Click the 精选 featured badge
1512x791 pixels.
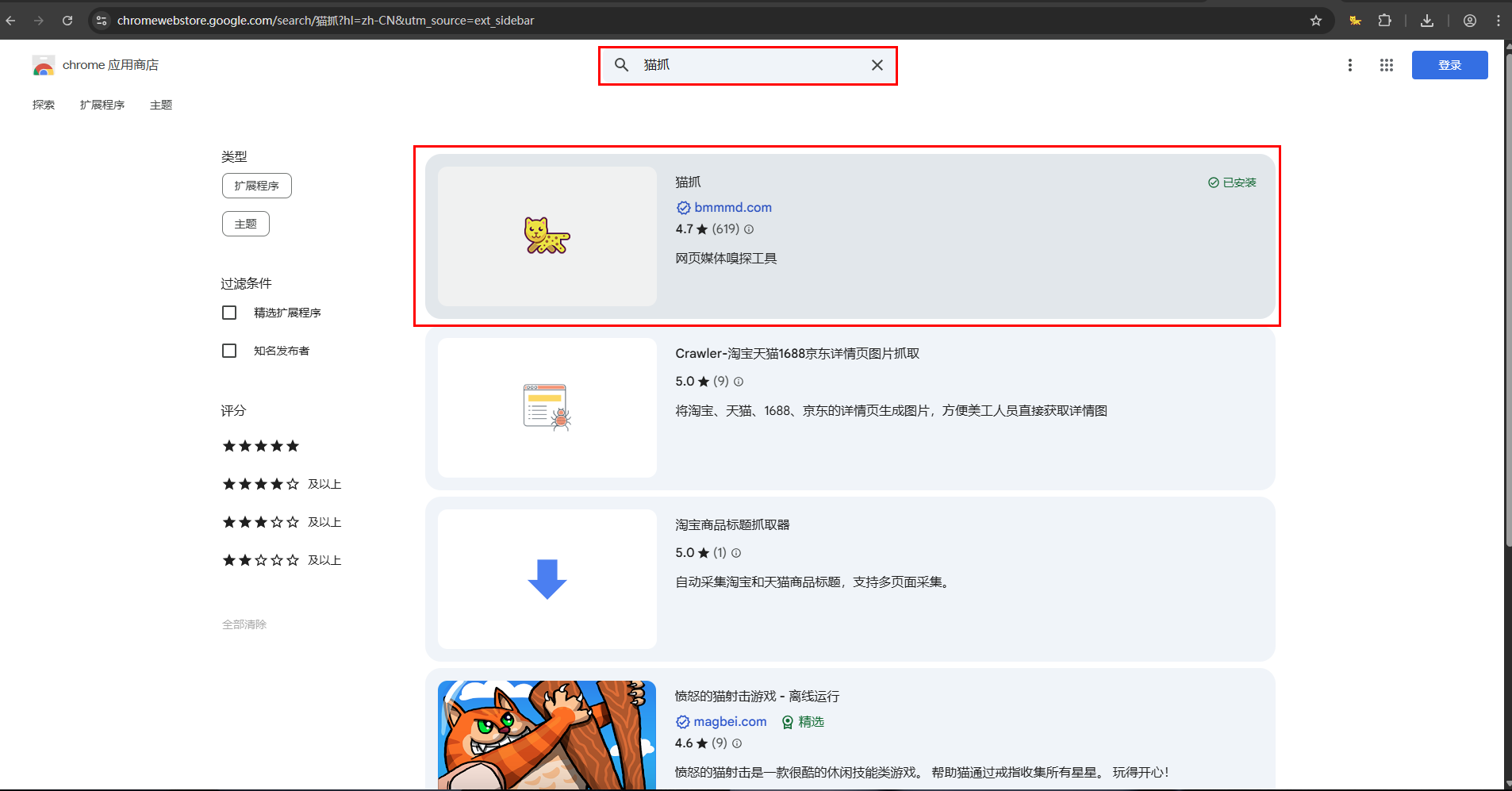(803, 722)
